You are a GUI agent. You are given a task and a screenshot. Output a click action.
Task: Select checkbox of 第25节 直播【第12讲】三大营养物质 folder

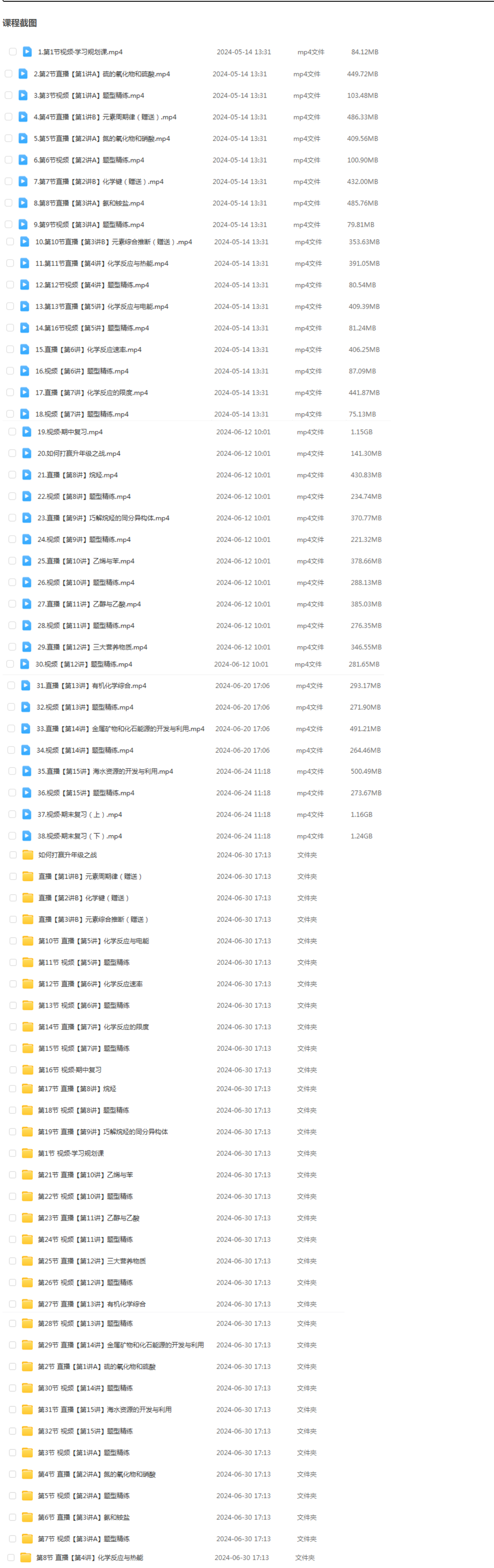click(12, 1261)
